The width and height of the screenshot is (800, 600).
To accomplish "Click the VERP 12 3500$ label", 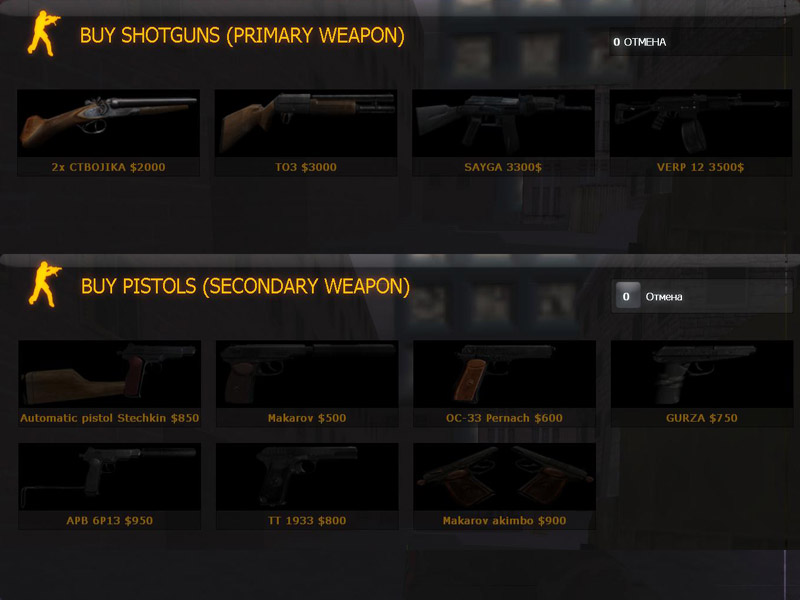I will (701, 167).
